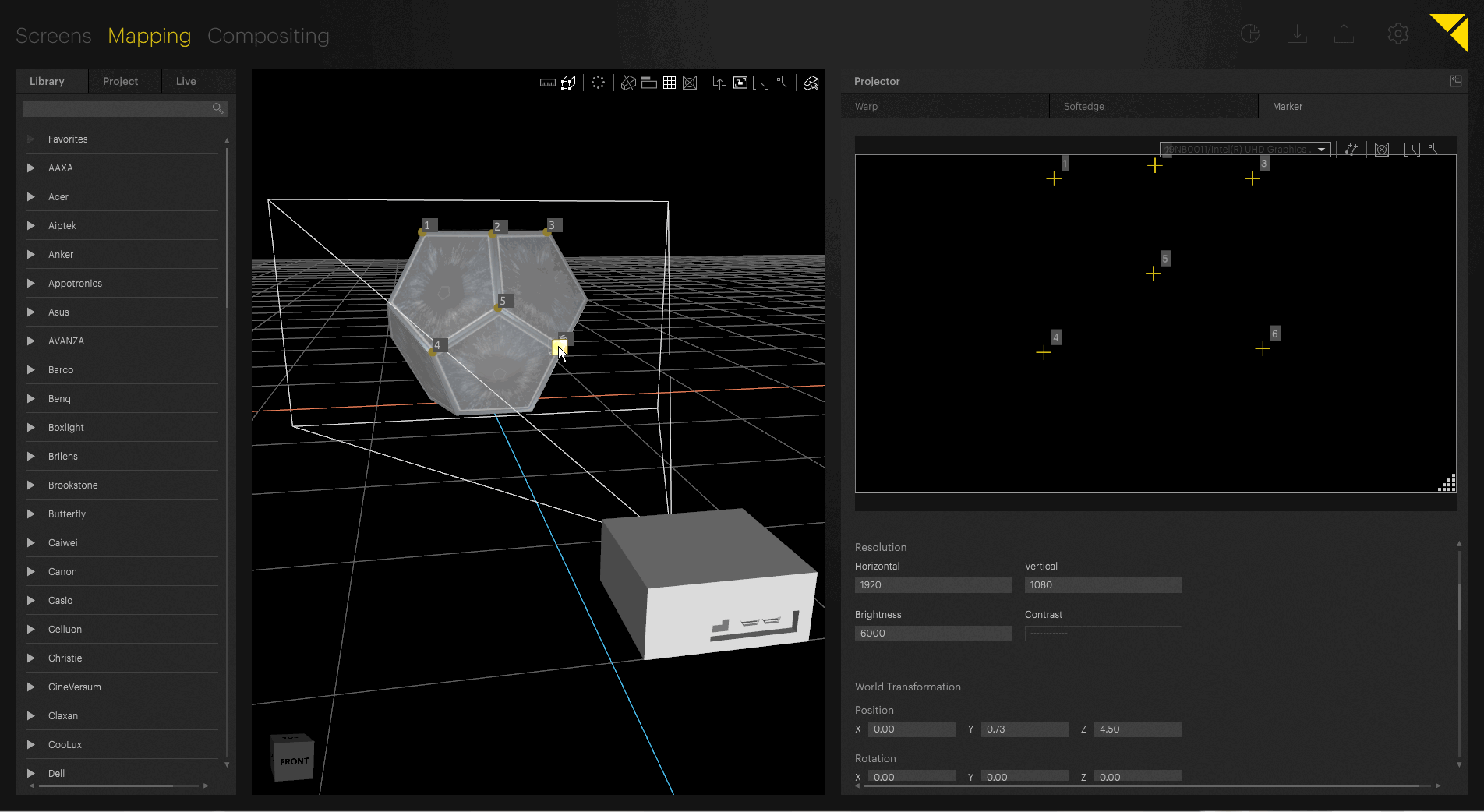Click the Projector panel layout icon
Viewport: 1484px width, 812px height.
click(x=1455, y=81)
